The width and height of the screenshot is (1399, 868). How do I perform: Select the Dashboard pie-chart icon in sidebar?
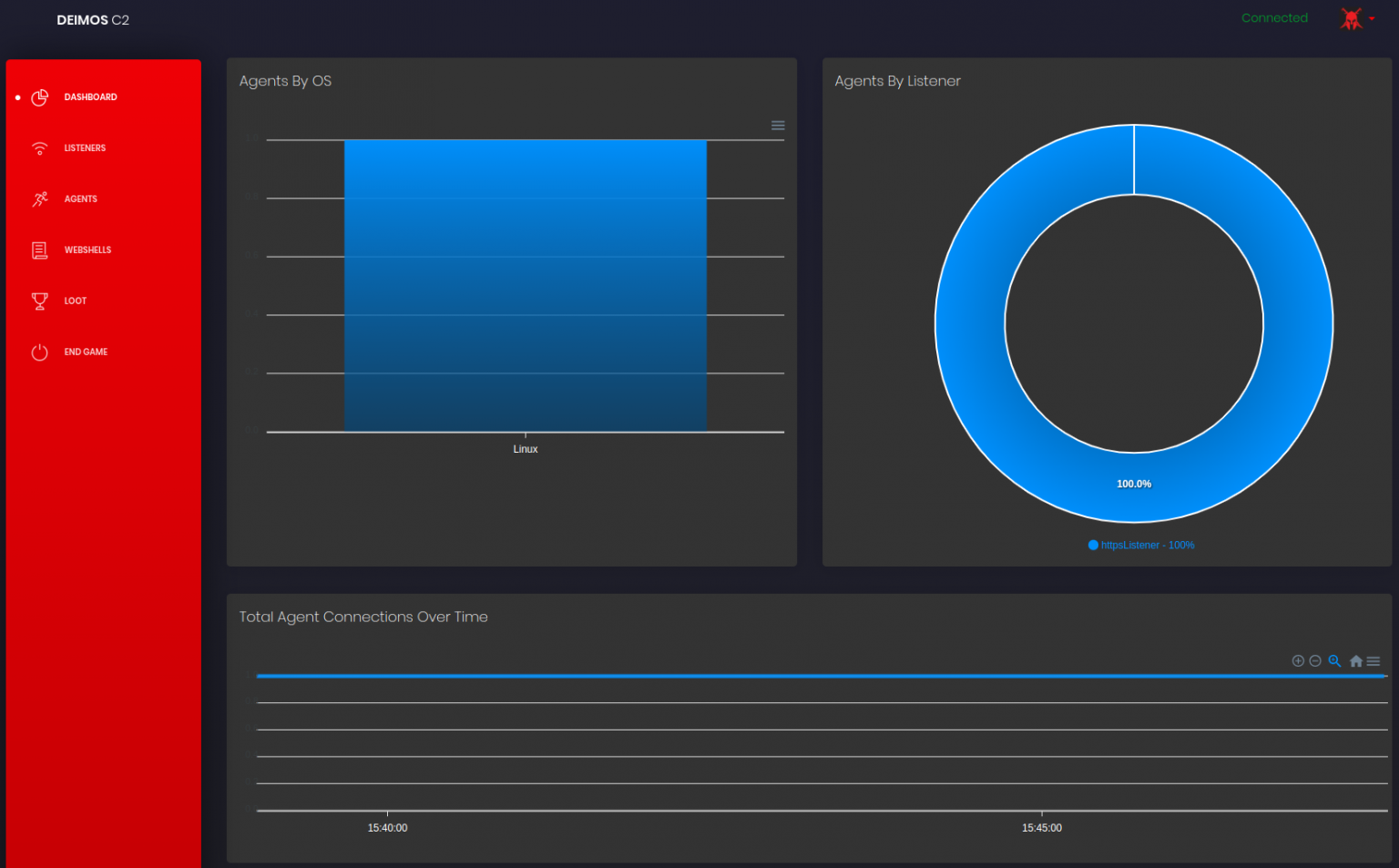(x=40, y=97)
